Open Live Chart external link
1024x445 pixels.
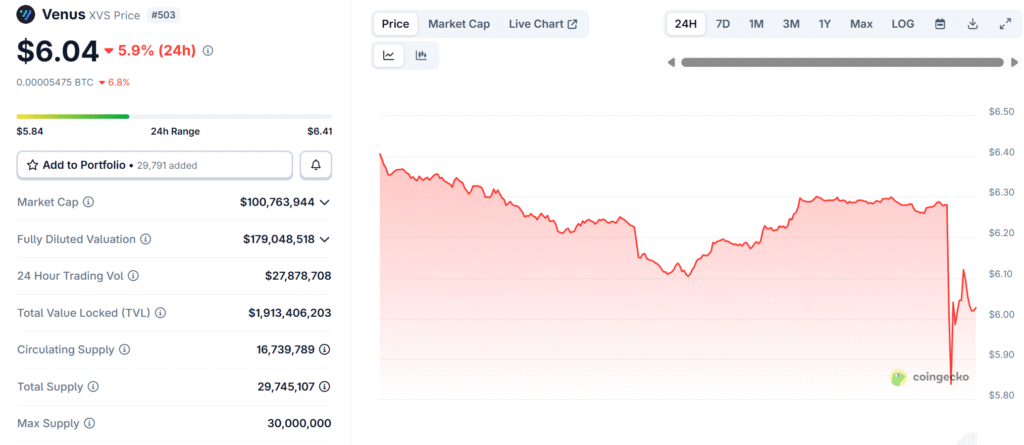543,24
